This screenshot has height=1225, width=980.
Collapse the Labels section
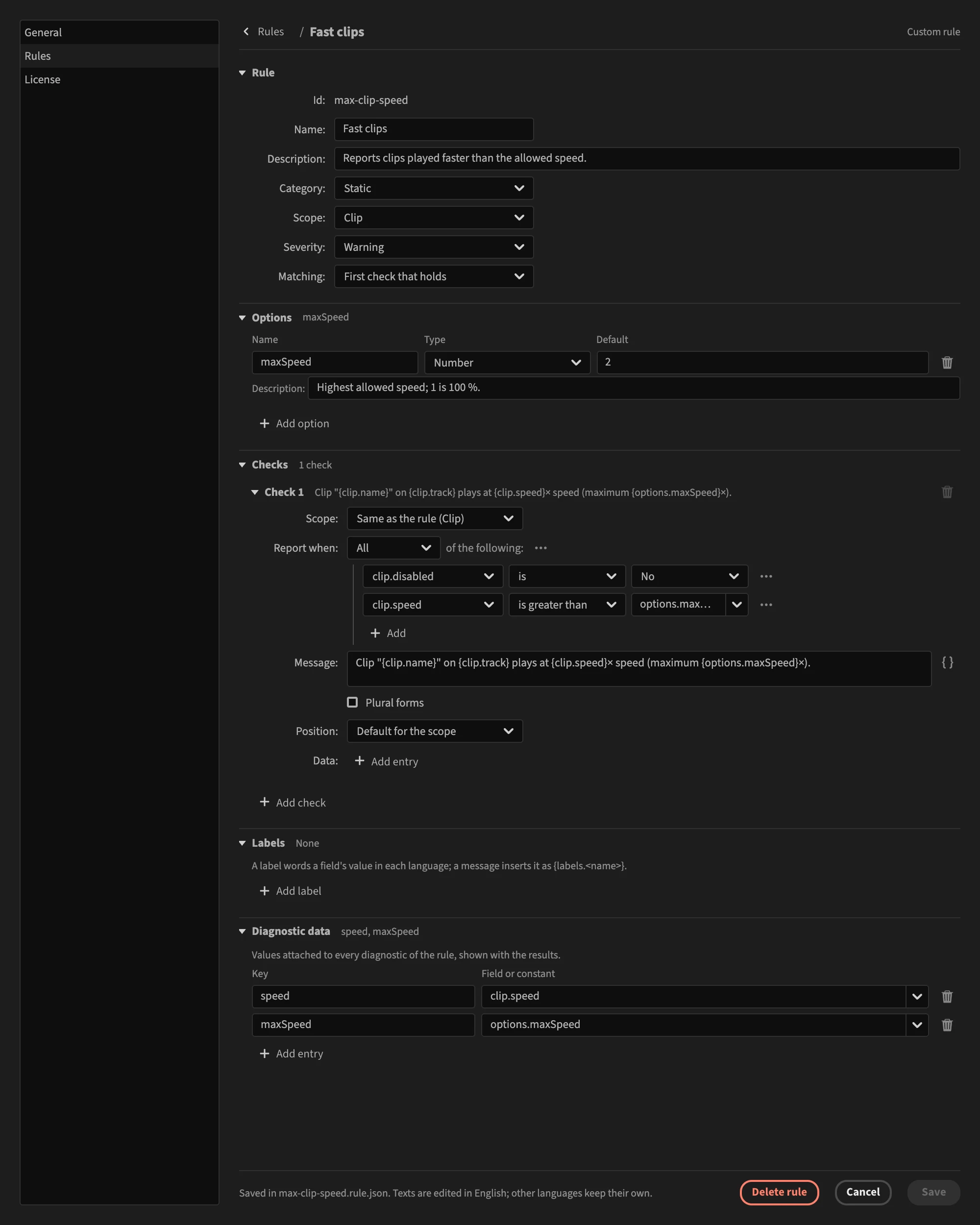tap(242, 843)
